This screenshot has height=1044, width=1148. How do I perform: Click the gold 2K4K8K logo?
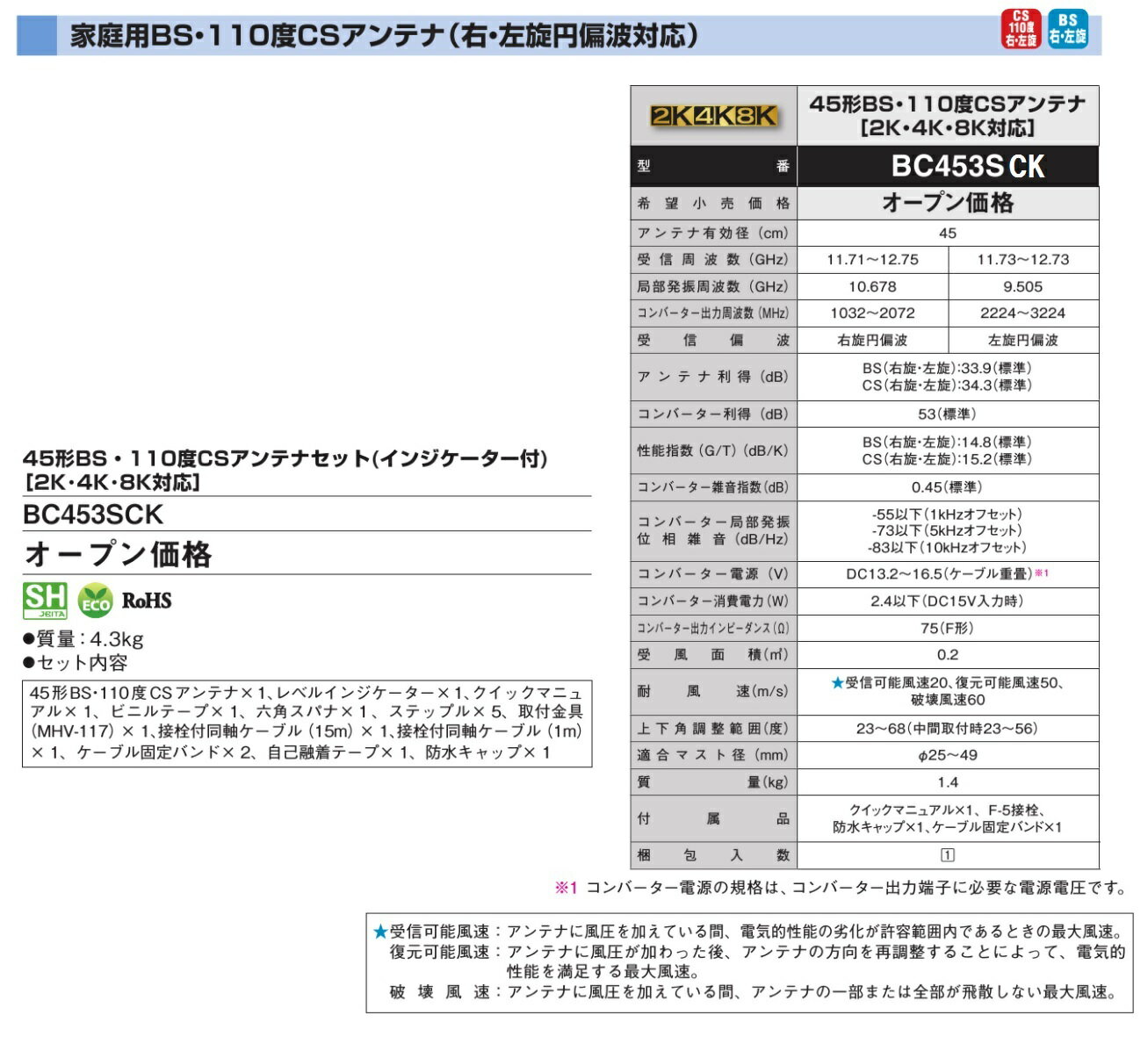tap(713, 116)
